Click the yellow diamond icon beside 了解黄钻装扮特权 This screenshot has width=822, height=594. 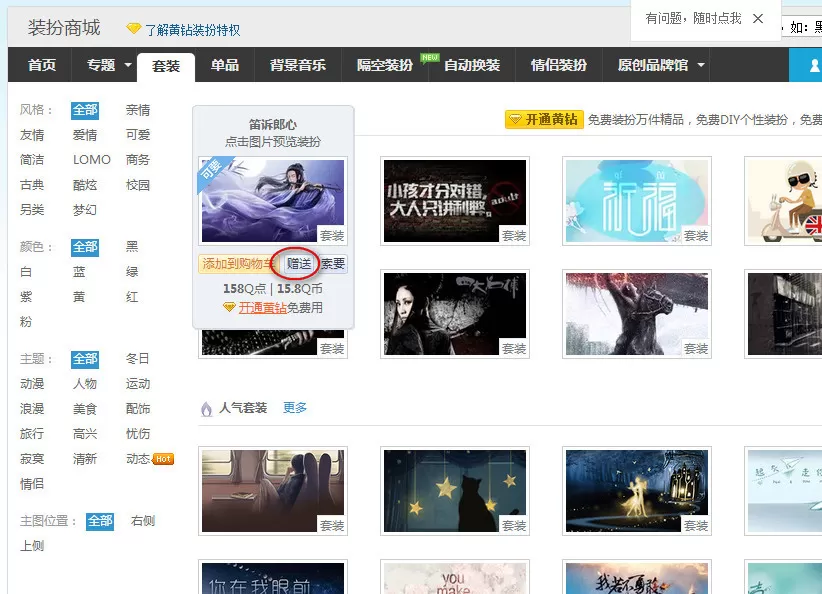click(x=134, y=28)
